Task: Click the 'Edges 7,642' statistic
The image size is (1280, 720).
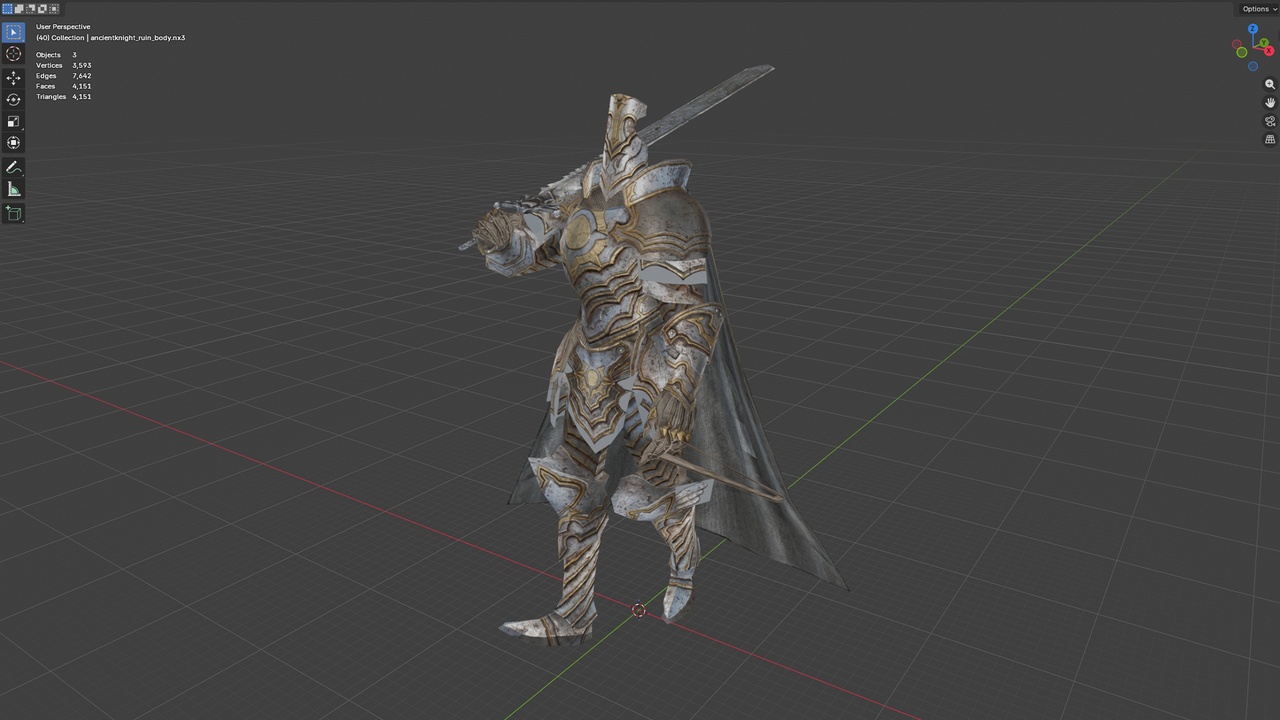Action: [x=63, y=76]
